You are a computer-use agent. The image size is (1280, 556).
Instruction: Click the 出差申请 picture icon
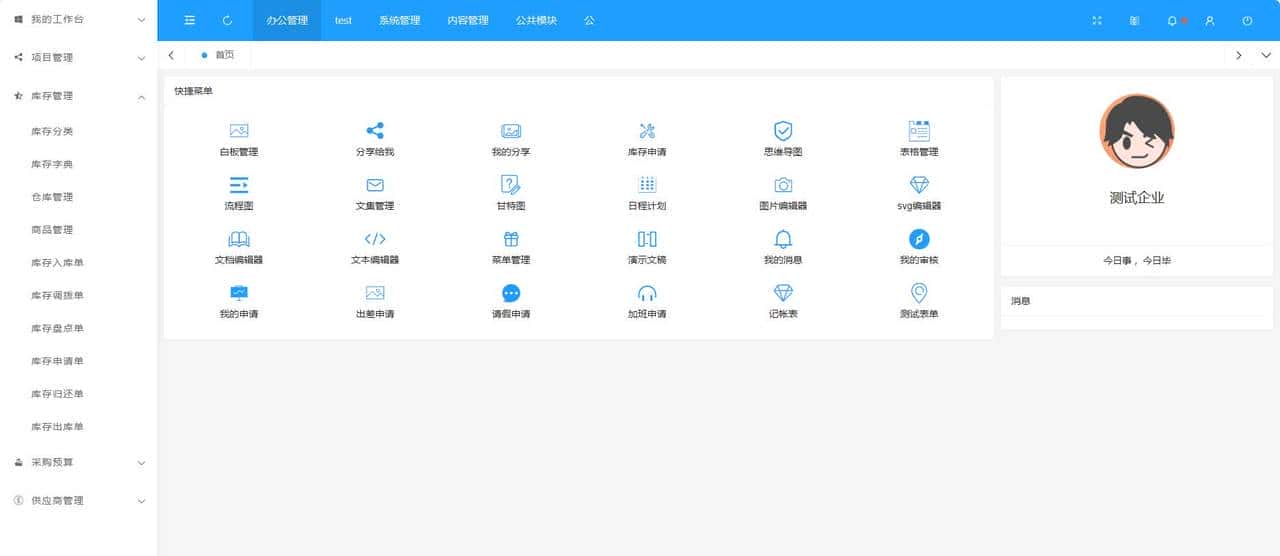tap(375, 293)
